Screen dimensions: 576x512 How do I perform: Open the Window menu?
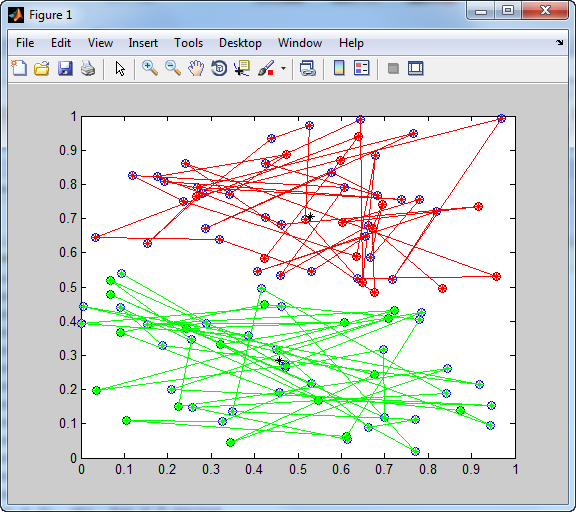click(x=300, y=43)
